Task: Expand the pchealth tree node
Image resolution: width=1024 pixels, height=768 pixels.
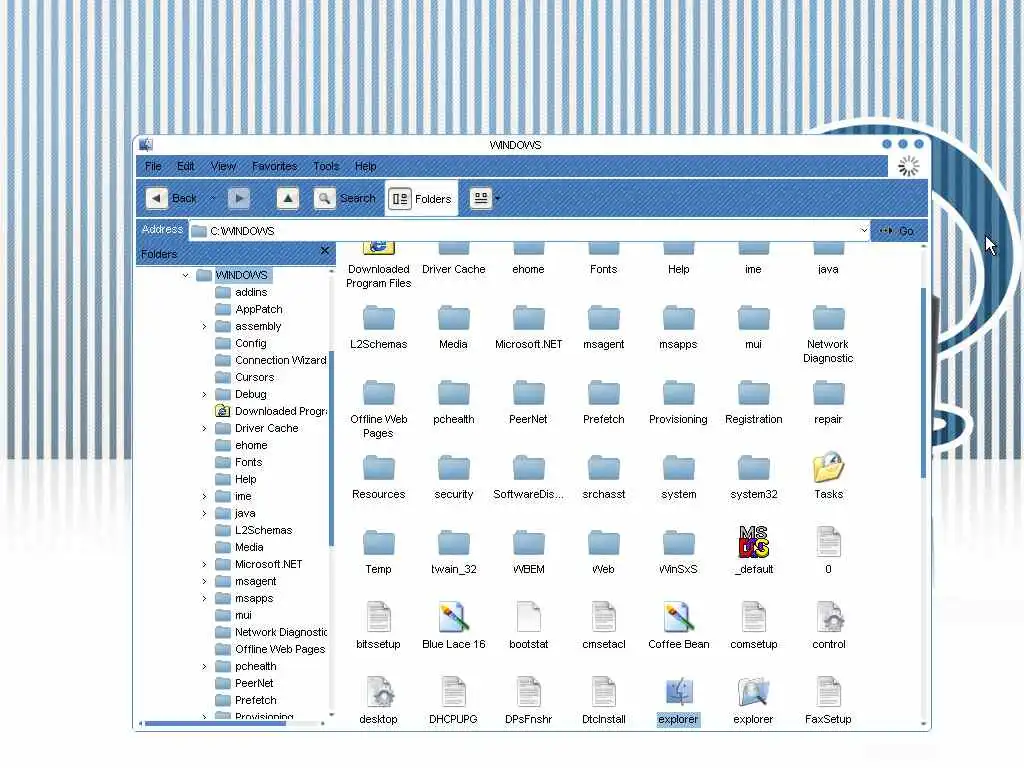Action: coord(204,666)
